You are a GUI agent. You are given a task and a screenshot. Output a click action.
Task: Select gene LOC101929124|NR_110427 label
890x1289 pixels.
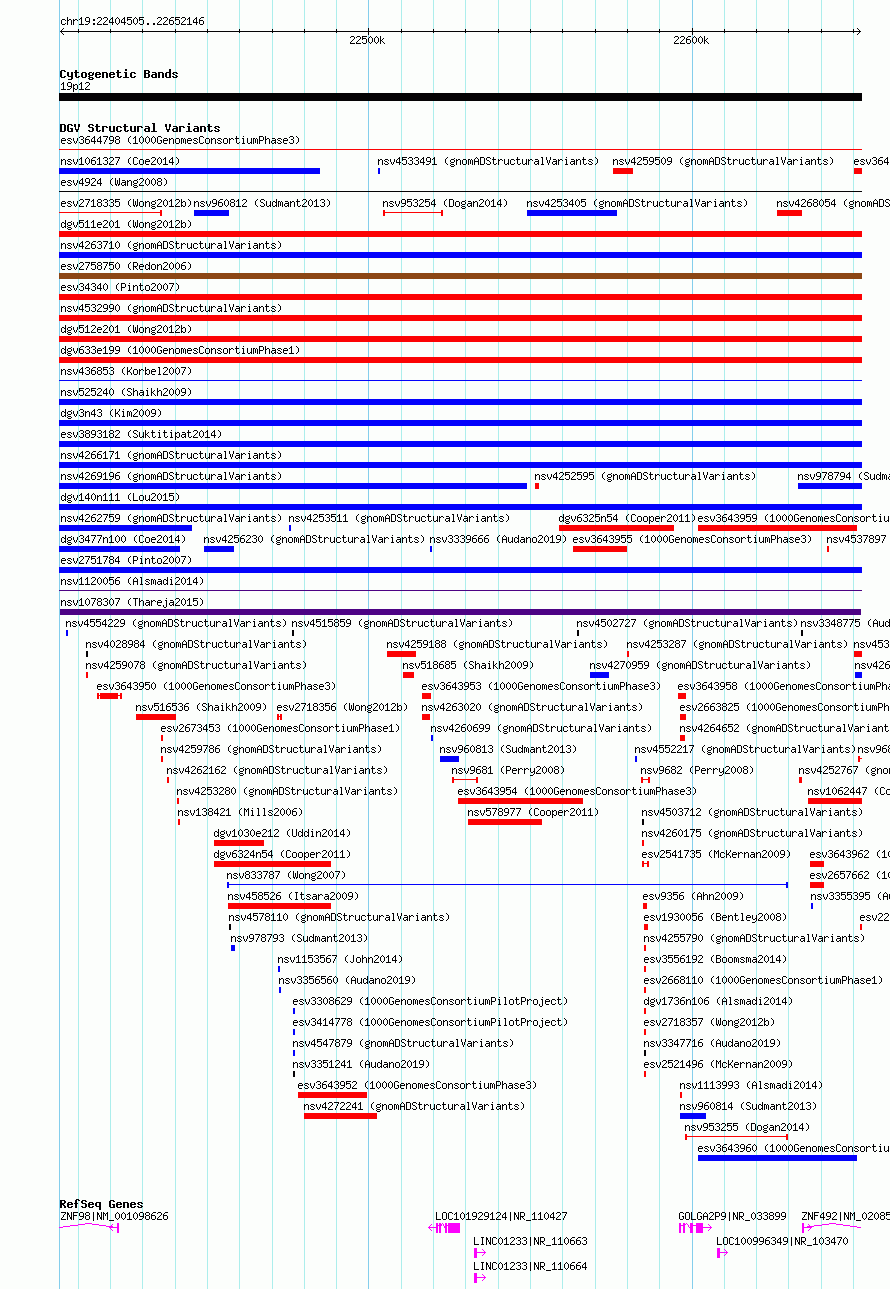point(501,1216)
